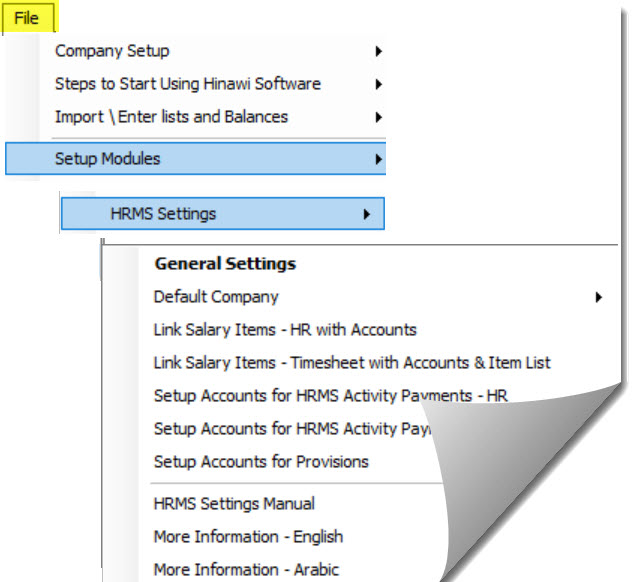The width and height of the screenshot is (636, 582).
Task: Open Link Salary Items - Timesheet with Accounts
Action: pyautogui.click(x=352, y=363)
